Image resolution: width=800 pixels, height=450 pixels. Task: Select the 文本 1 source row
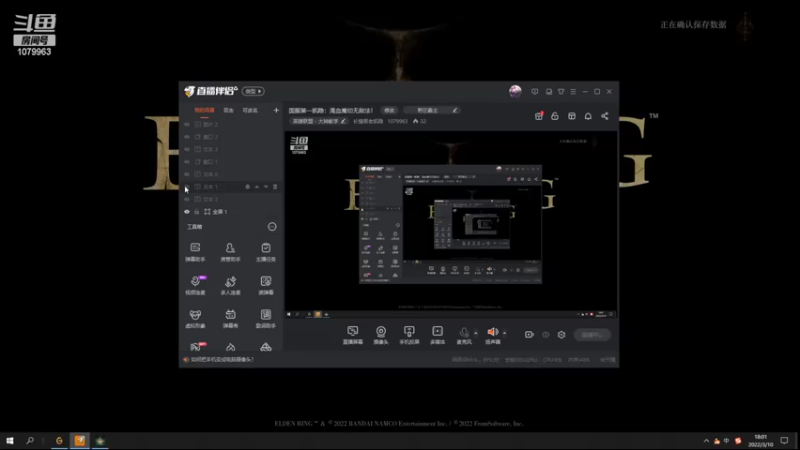231,187
